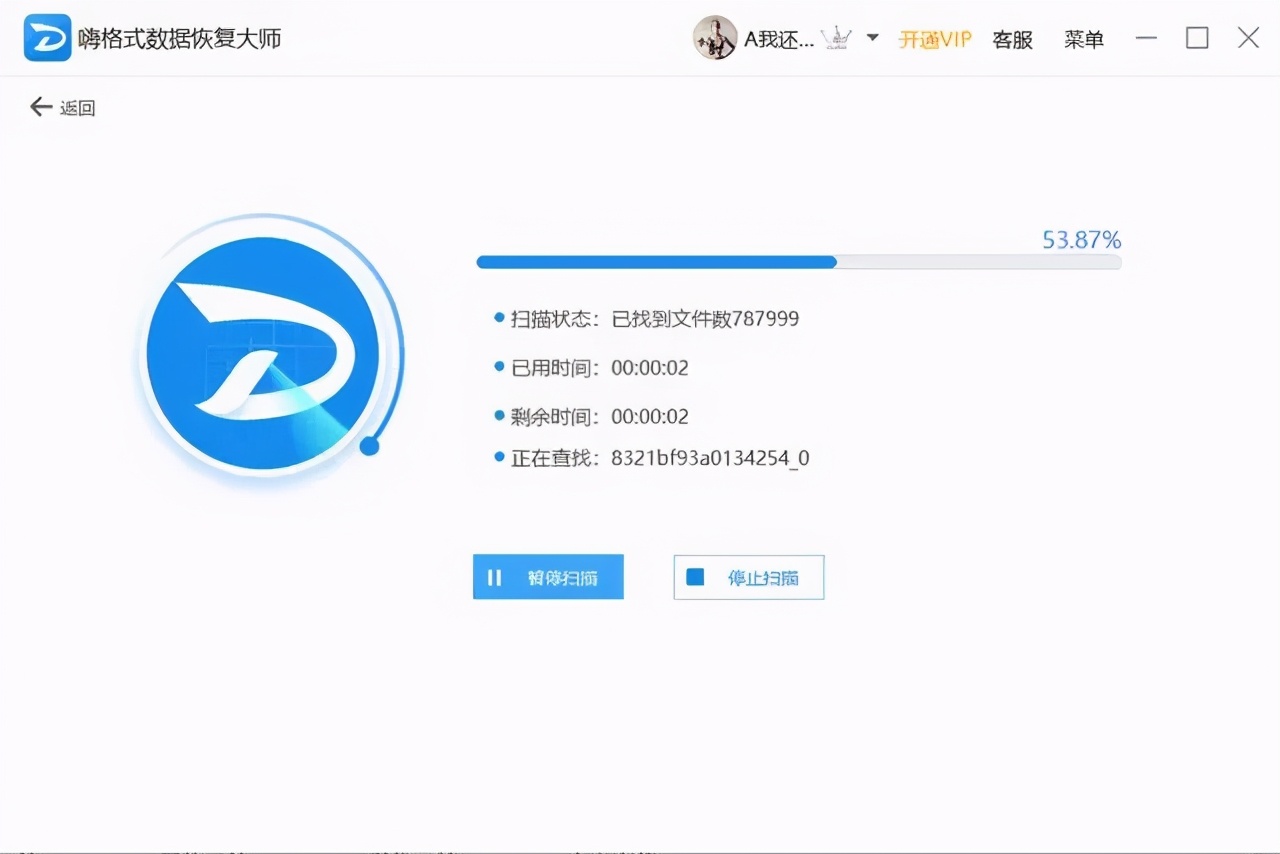Click the 53.87% progress percentage

(x=1080, y=240)
